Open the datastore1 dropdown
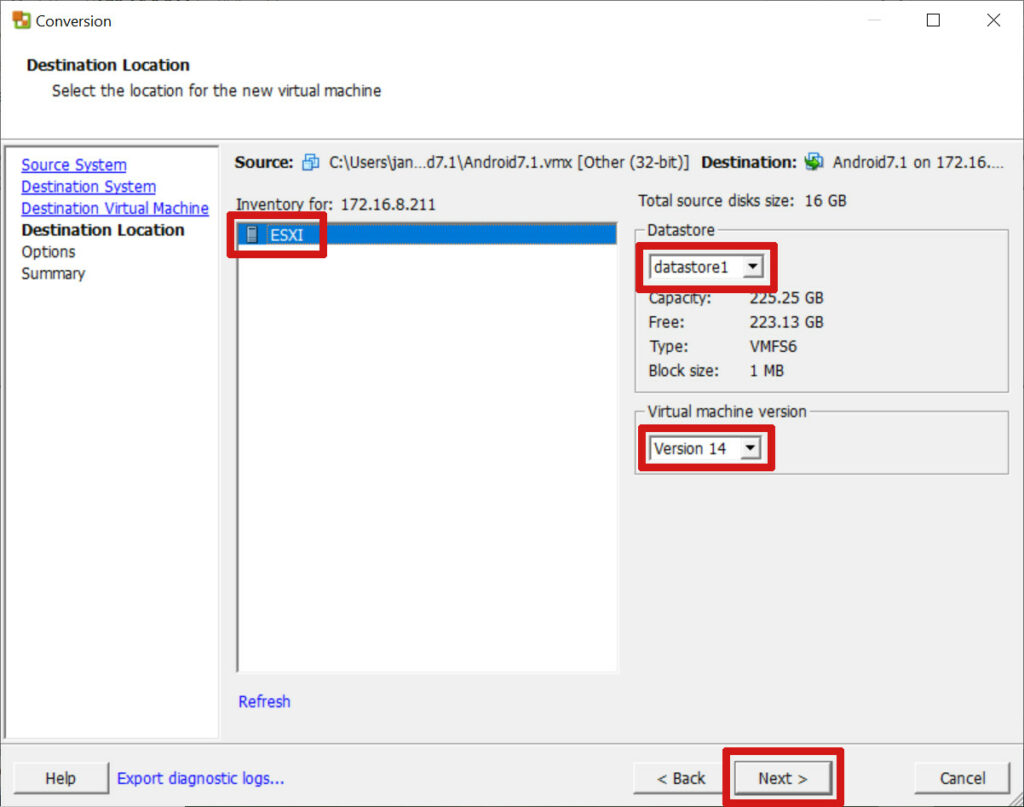The image size is (1024, 807). tap(707, 266)
